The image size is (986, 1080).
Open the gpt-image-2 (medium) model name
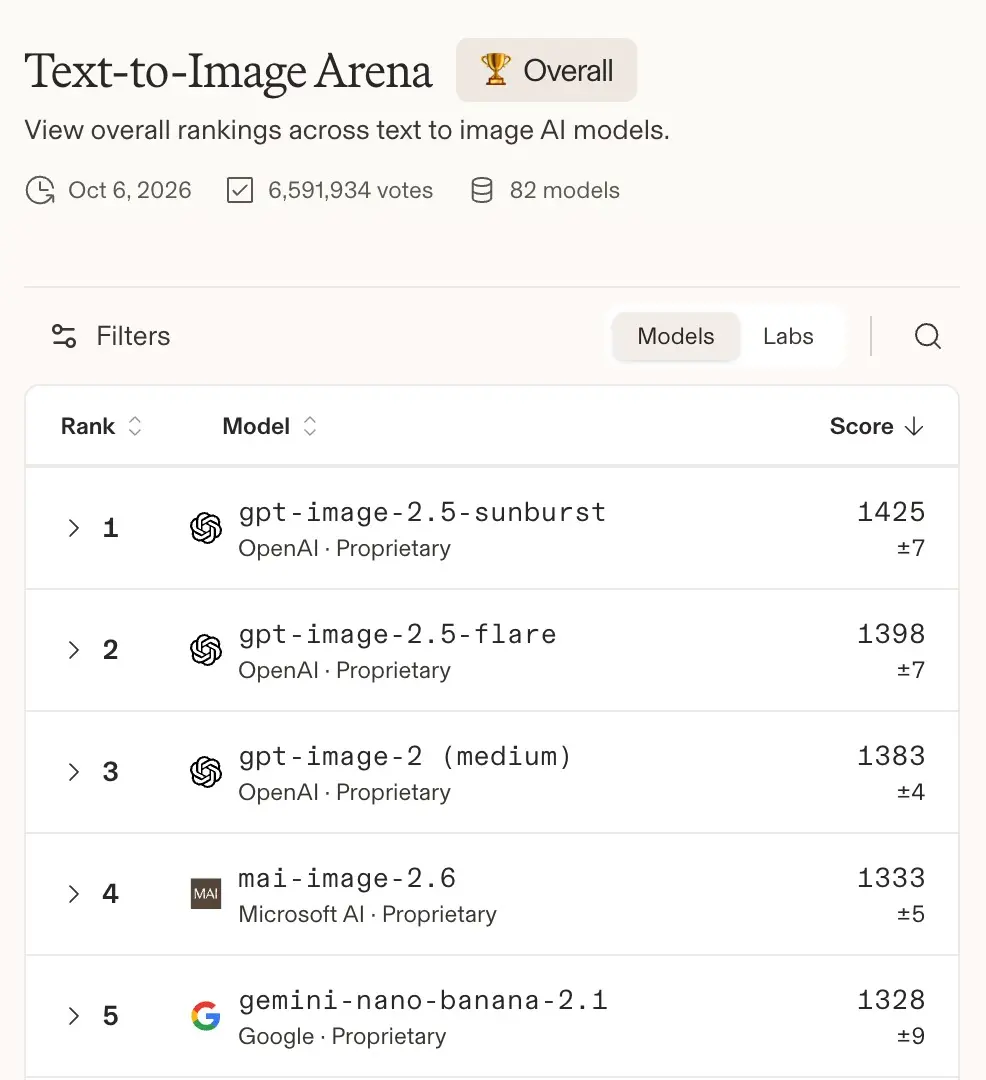click(405, 757)
